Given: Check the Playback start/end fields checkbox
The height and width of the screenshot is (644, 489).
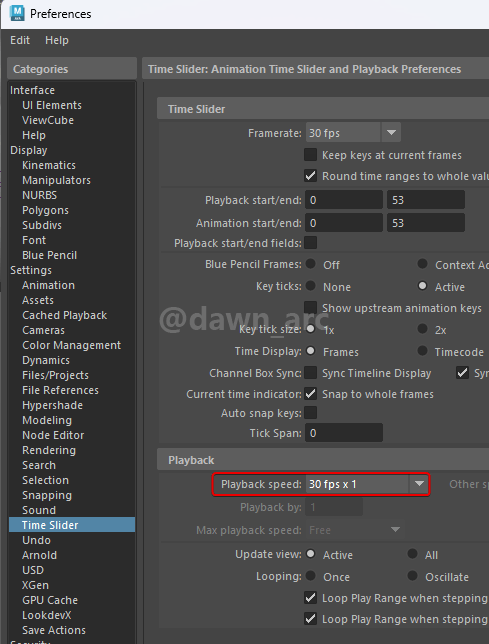Looking at the screenshot, I should (310, 243).
